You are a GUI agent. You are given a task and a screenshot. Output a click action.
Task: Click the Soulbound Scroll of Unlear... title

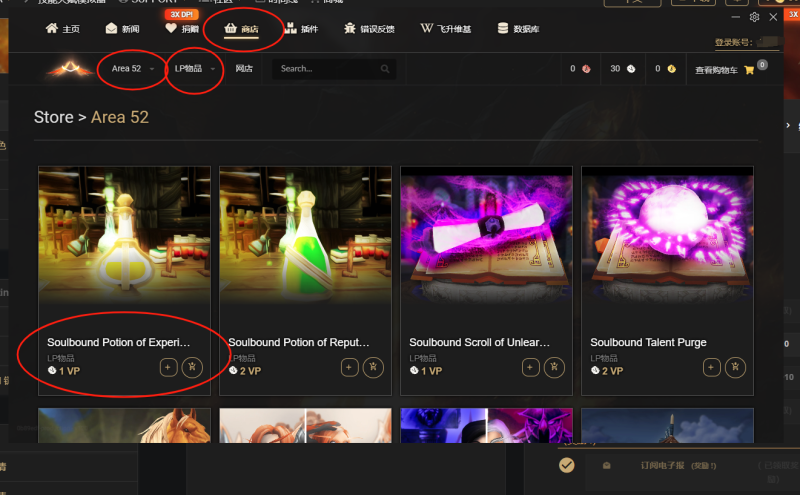480,342
